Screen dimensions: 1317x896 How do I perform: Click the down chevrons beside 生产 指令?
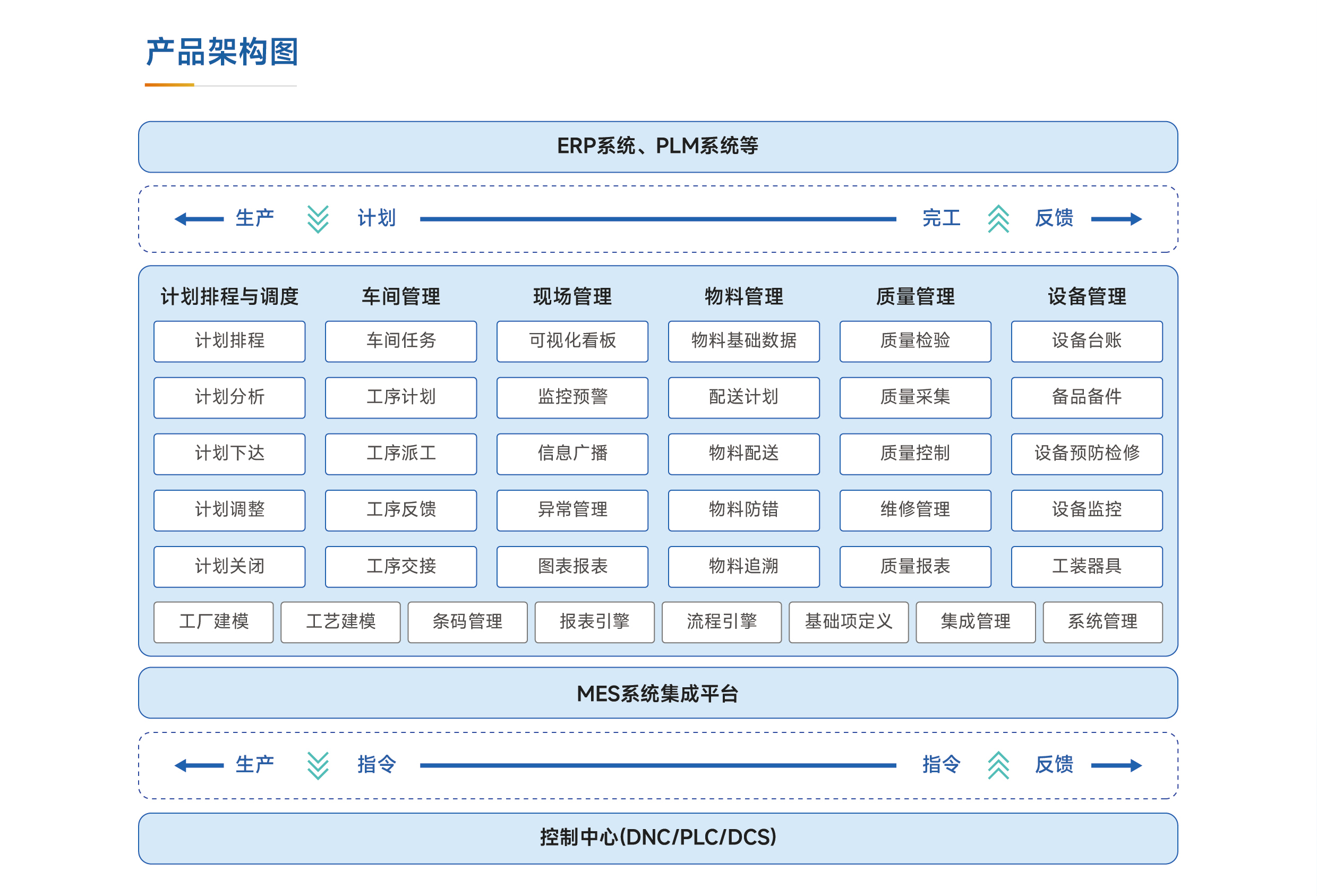pos(318,765)
